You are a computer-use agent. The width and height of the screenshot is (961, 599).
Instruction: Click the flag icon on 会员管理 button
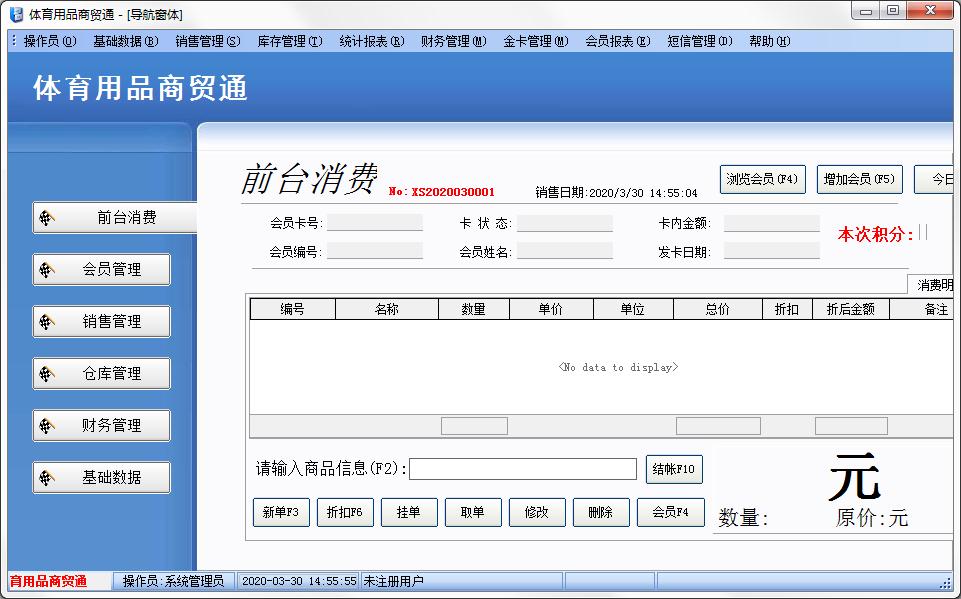(x=47, y=270)
